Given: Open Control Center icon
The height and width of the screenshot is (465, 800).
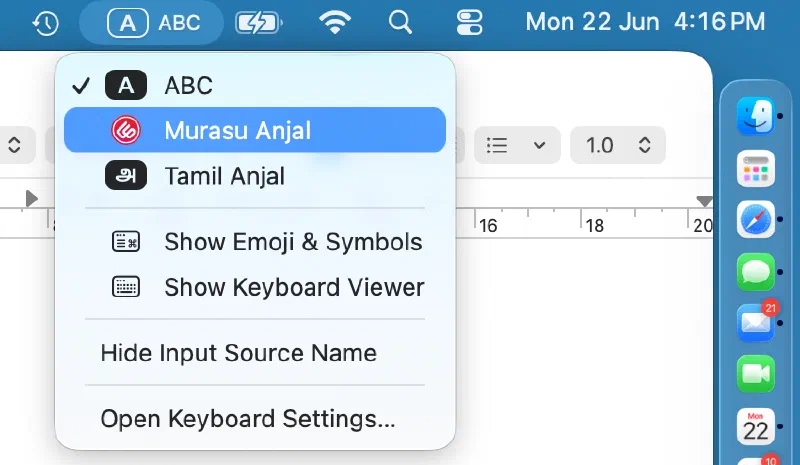Looking at the screenshot, I should [469, 23].
